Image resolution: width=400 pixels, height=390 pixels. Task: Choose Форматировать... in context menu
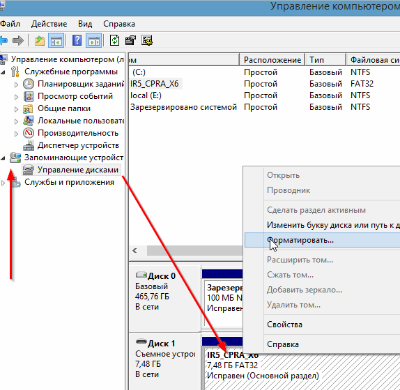pyautogui.click(x=322, y=240)
